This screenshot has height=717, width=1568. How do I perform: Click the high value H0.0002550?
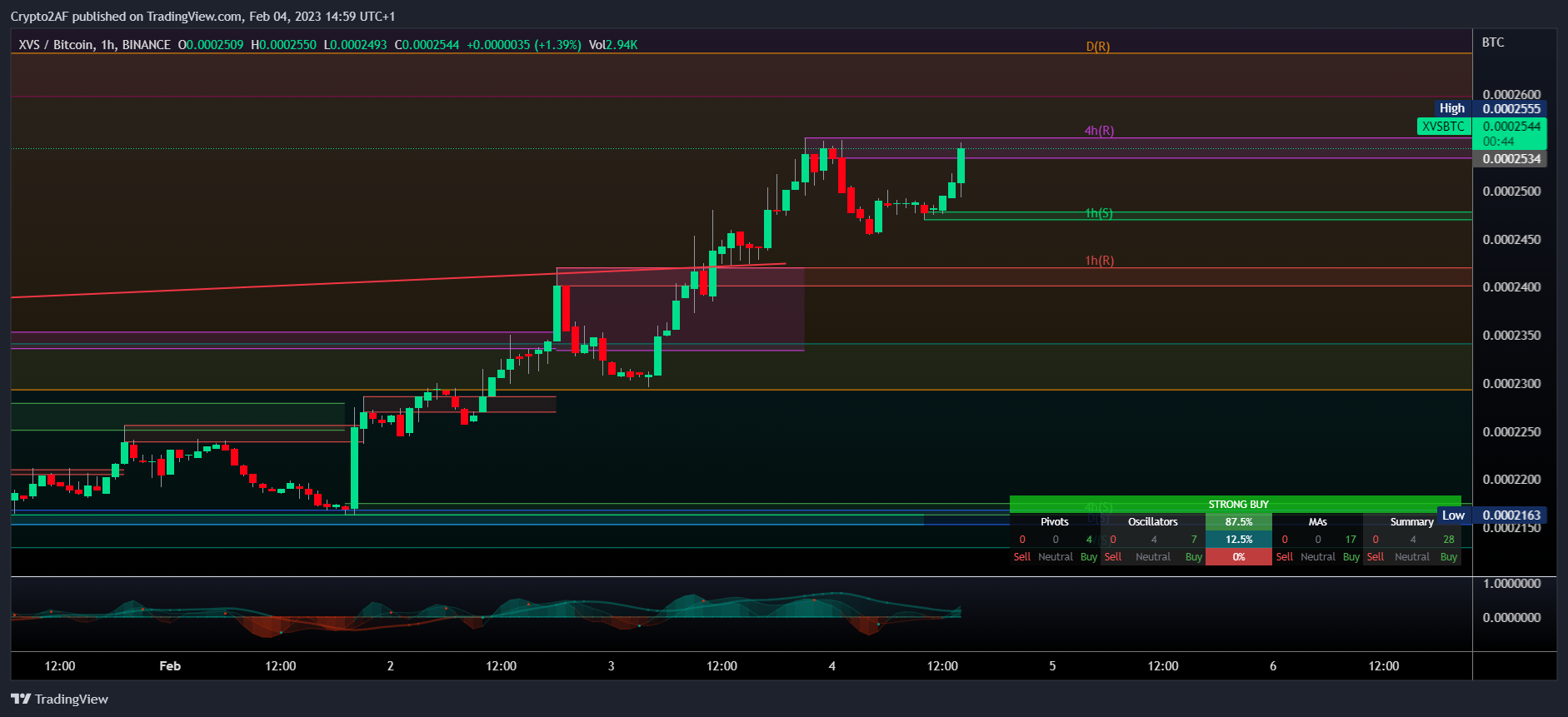(284, 45)
